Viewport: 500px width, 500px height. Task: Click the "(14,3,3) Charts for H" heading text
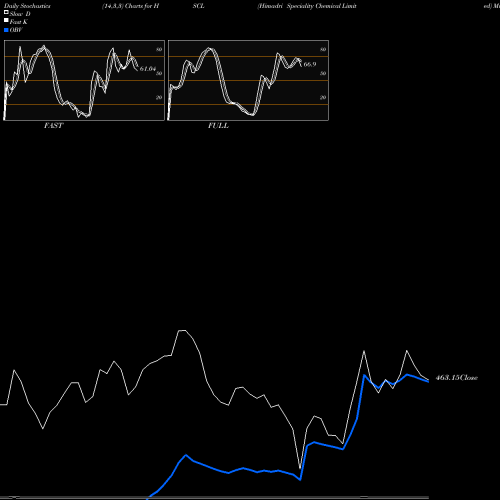click(131, 6)
